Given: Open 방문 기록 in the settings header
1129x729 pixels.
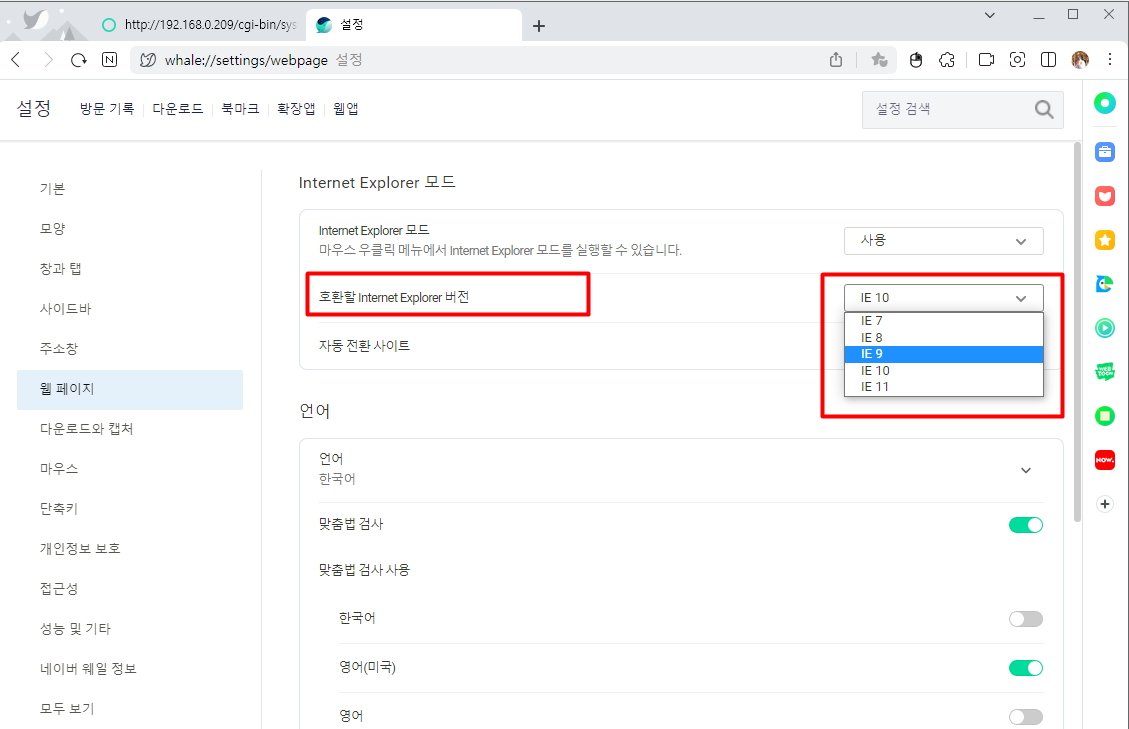Looking at the screenshot, I should click(x=107, y=109).
